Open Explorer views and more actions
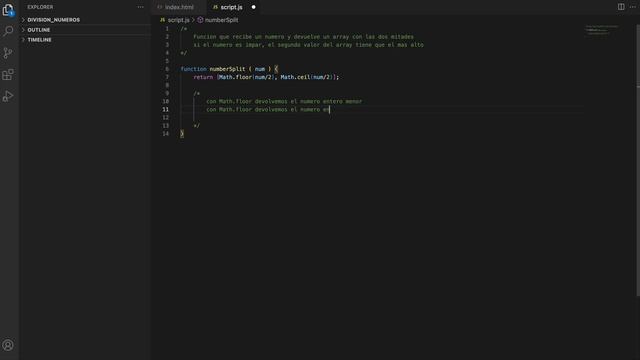 pos(140,7)
